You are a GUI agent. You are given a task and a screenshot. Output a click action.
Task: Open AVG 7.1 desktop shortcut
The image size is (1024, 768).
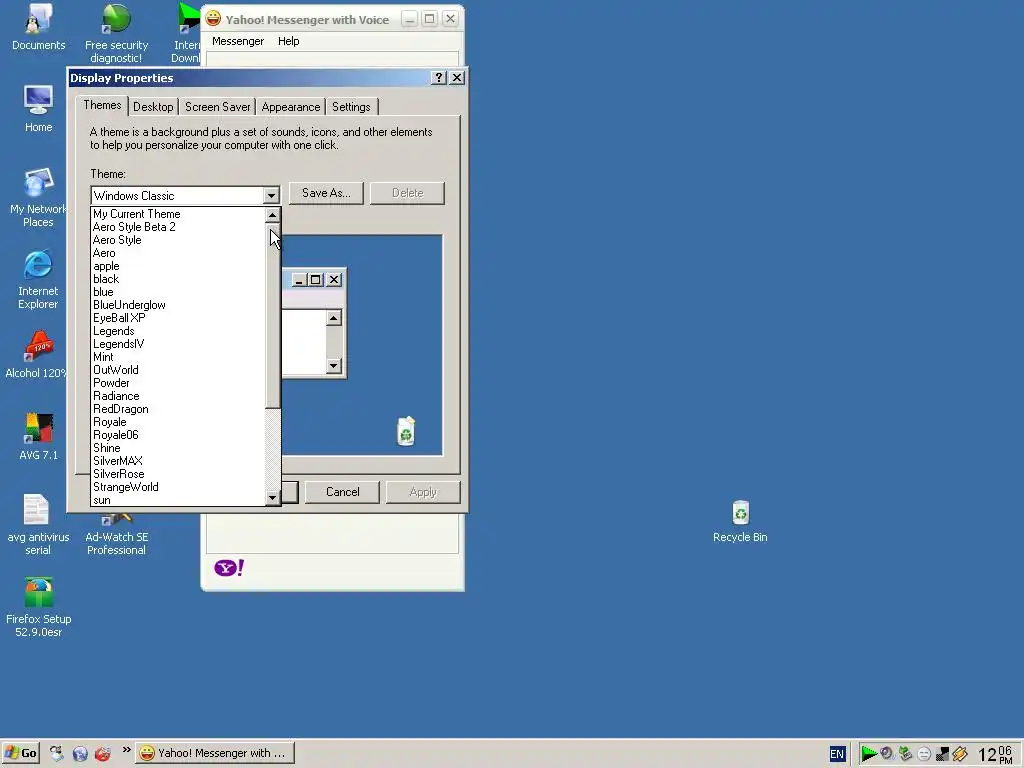(x=38, y=436)
